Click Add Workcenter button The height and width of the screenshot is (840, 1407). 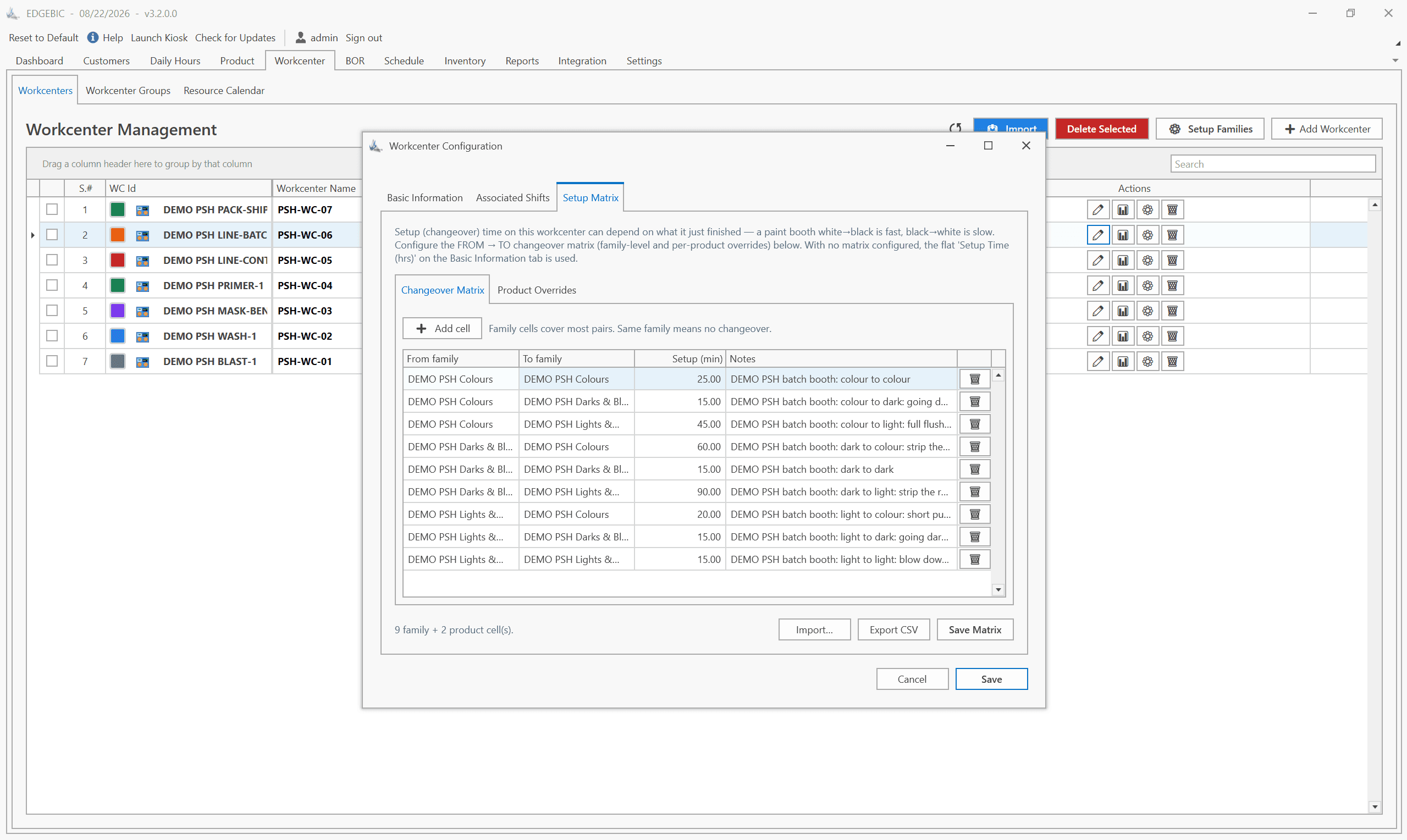pos(1327,129)
